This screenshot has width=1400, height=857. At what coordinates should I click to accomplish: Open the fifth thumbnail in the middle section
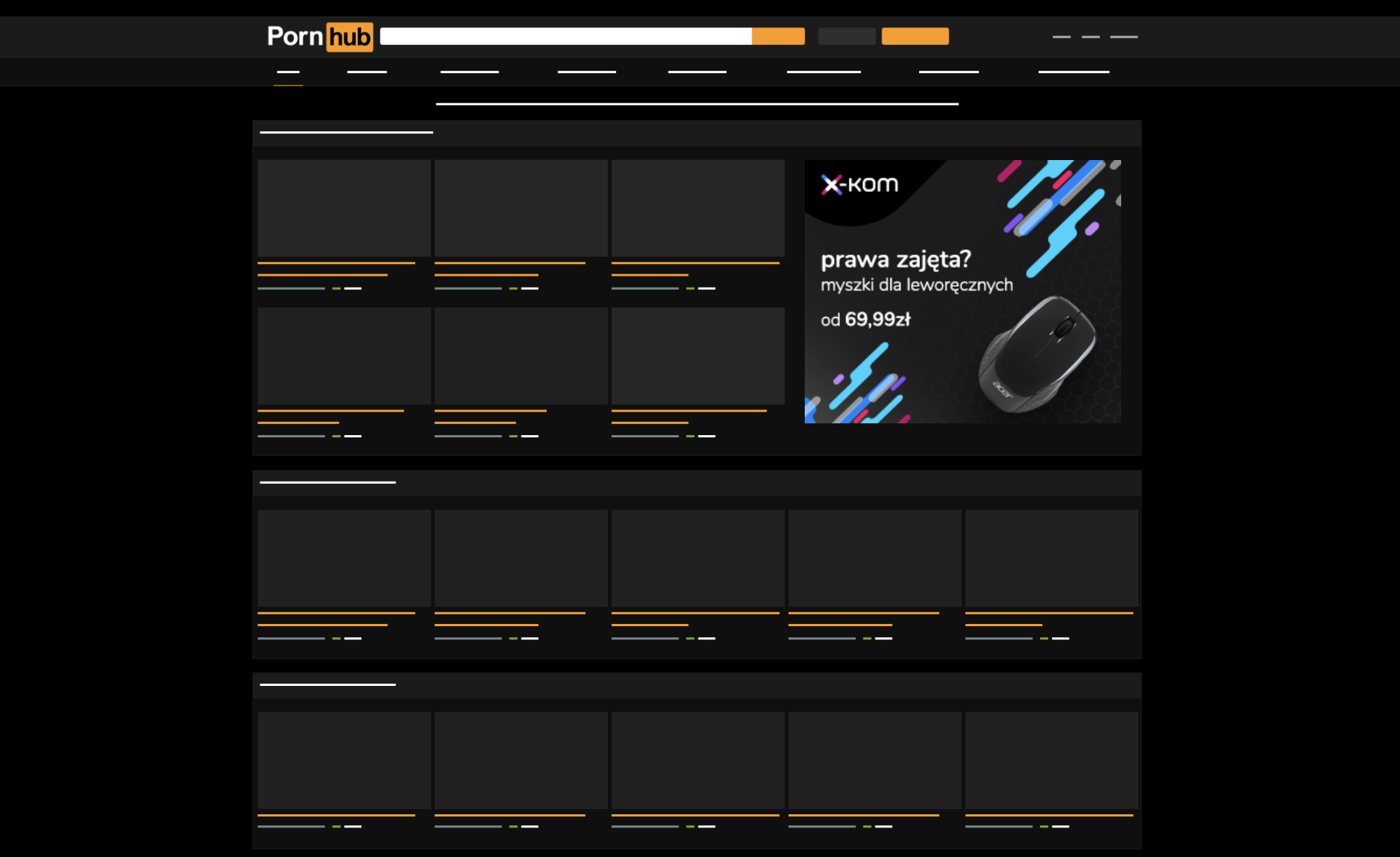click(1051, 558)
